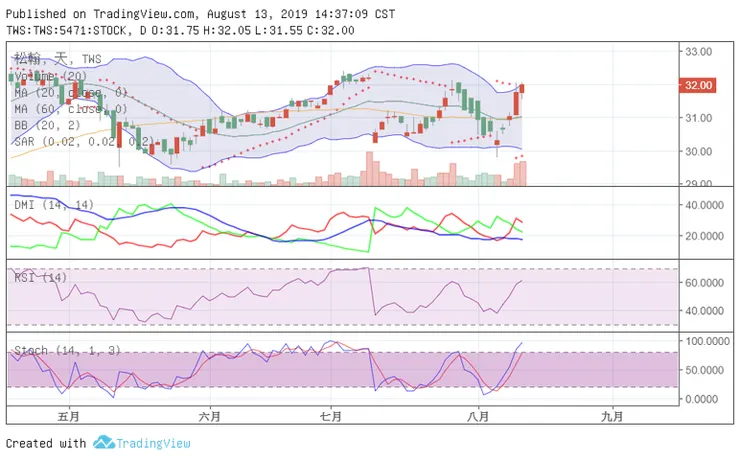Screen dimensions: 740x459
Task: Click the 40.0000 DMI axis value
Action: click(704, 205)
